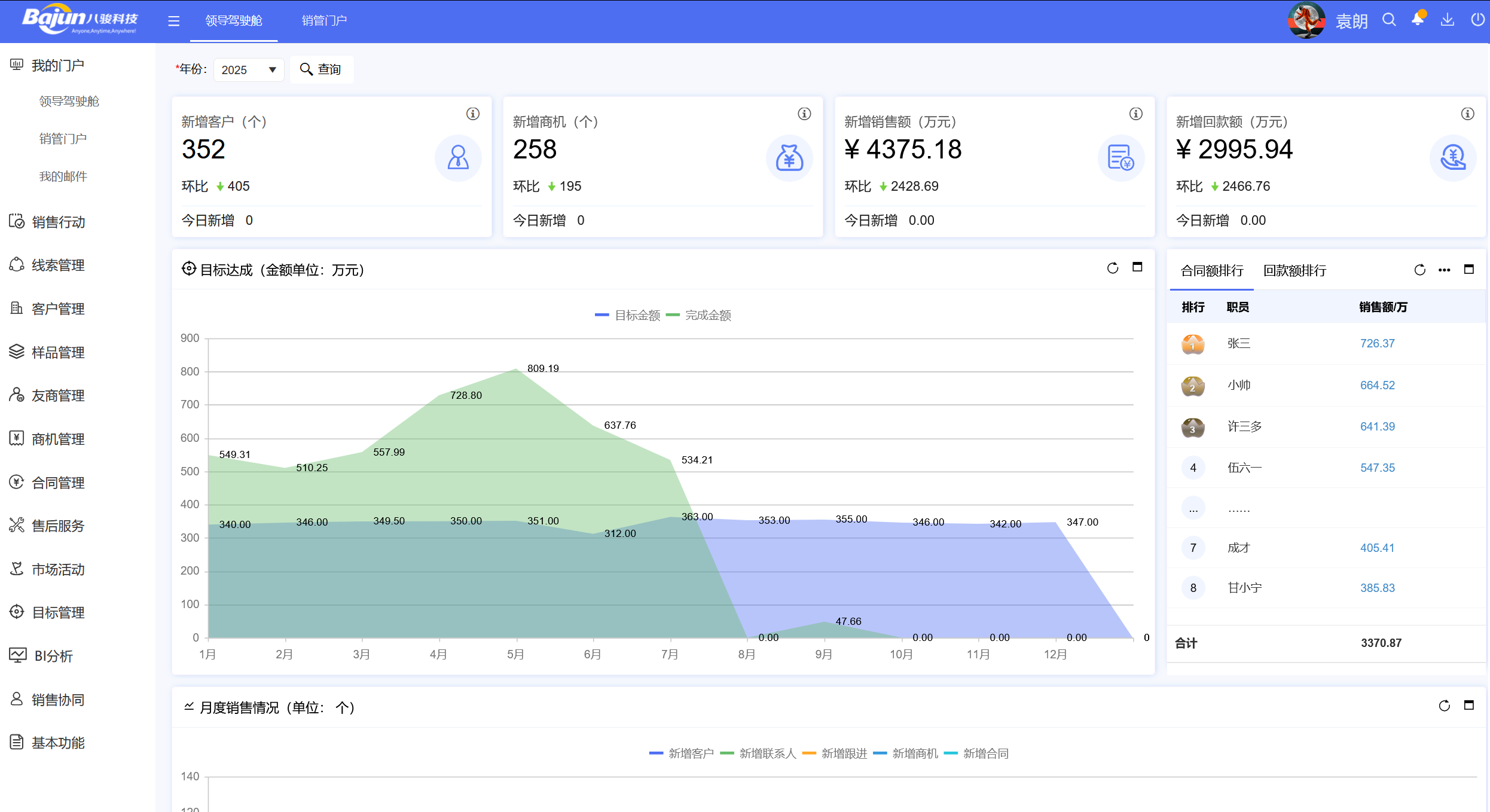
Task: Open the notification bell icon
Action: (1418, 20)
